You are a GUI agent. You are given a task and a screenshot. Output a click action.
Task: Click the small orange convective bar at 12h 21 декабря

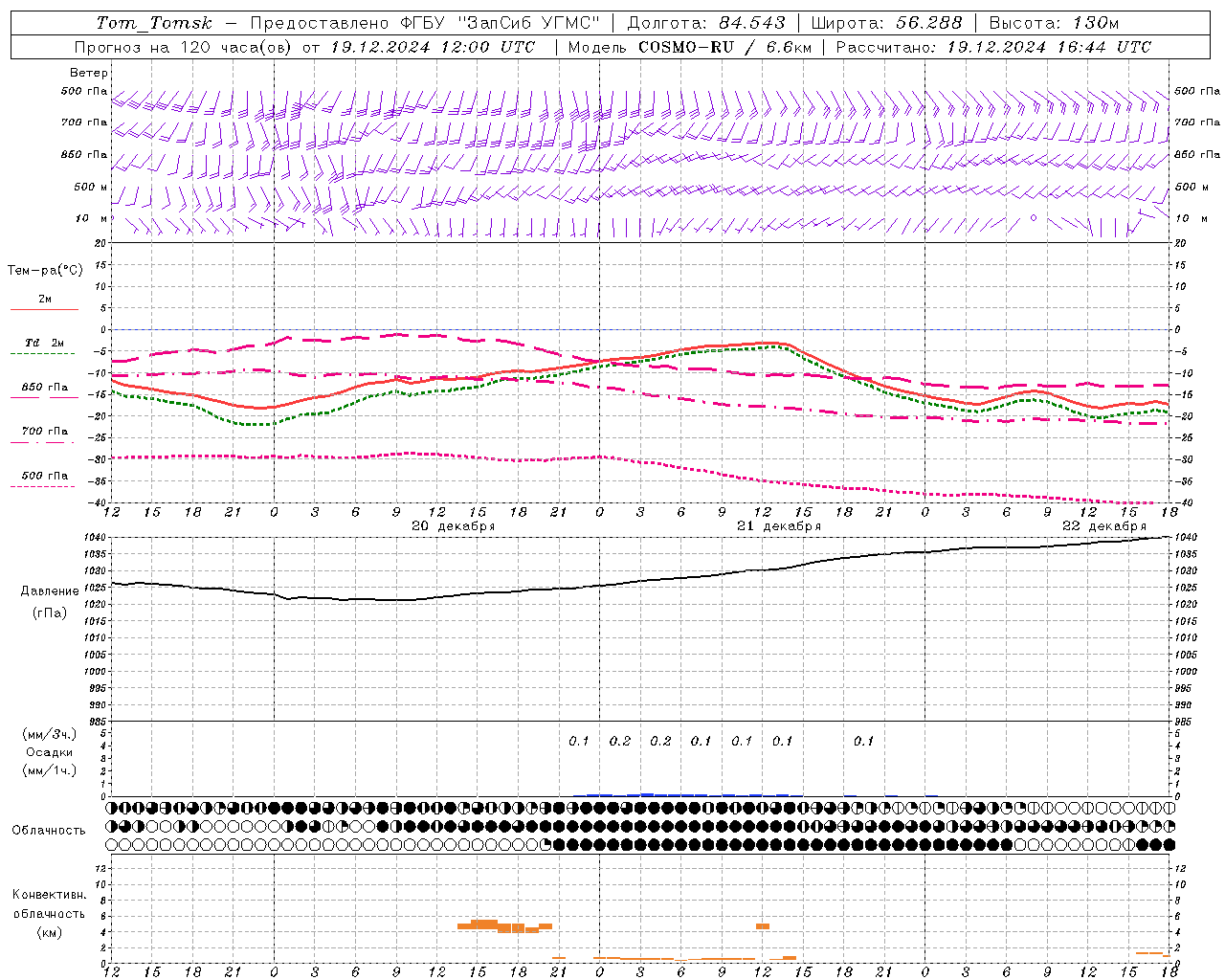click(763, 926)
